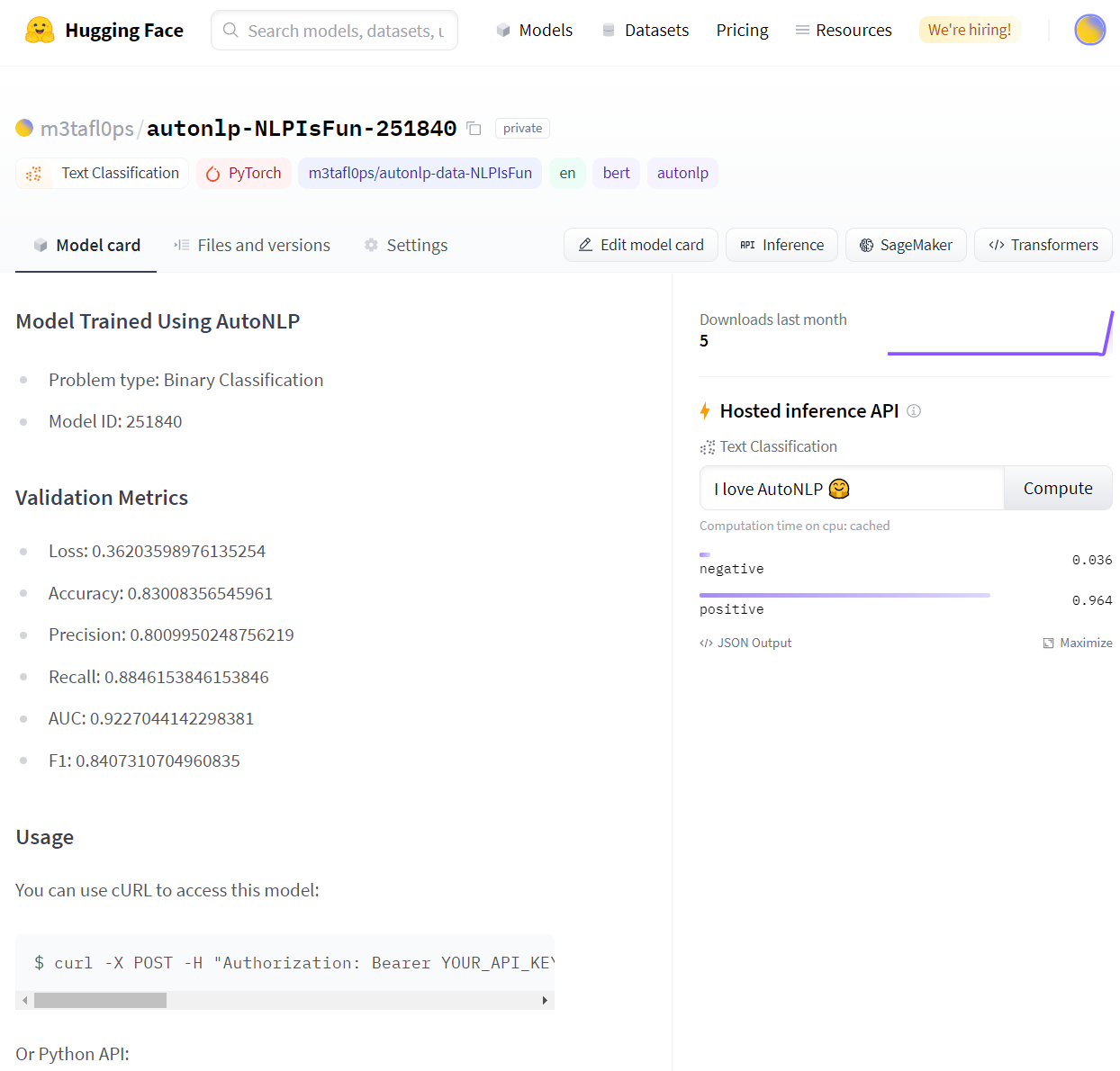The height and width of the screenshot is (1071, 1120).
Task: Click the lightning bolt inference icon
Action: click(x=706, y=411)
